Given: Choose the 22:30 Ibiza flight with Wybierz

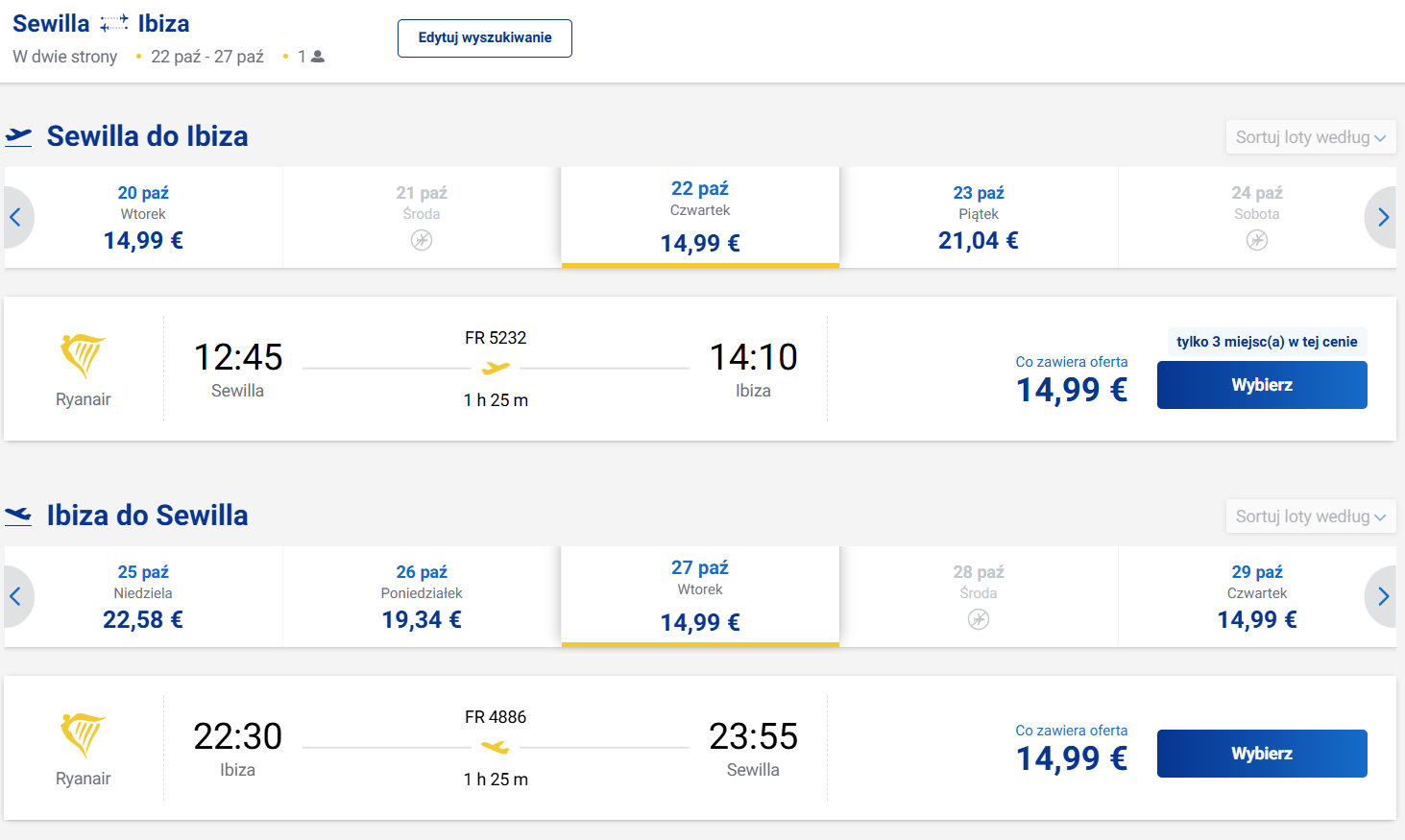Looking at the screenshot, I should point(1262,754).
